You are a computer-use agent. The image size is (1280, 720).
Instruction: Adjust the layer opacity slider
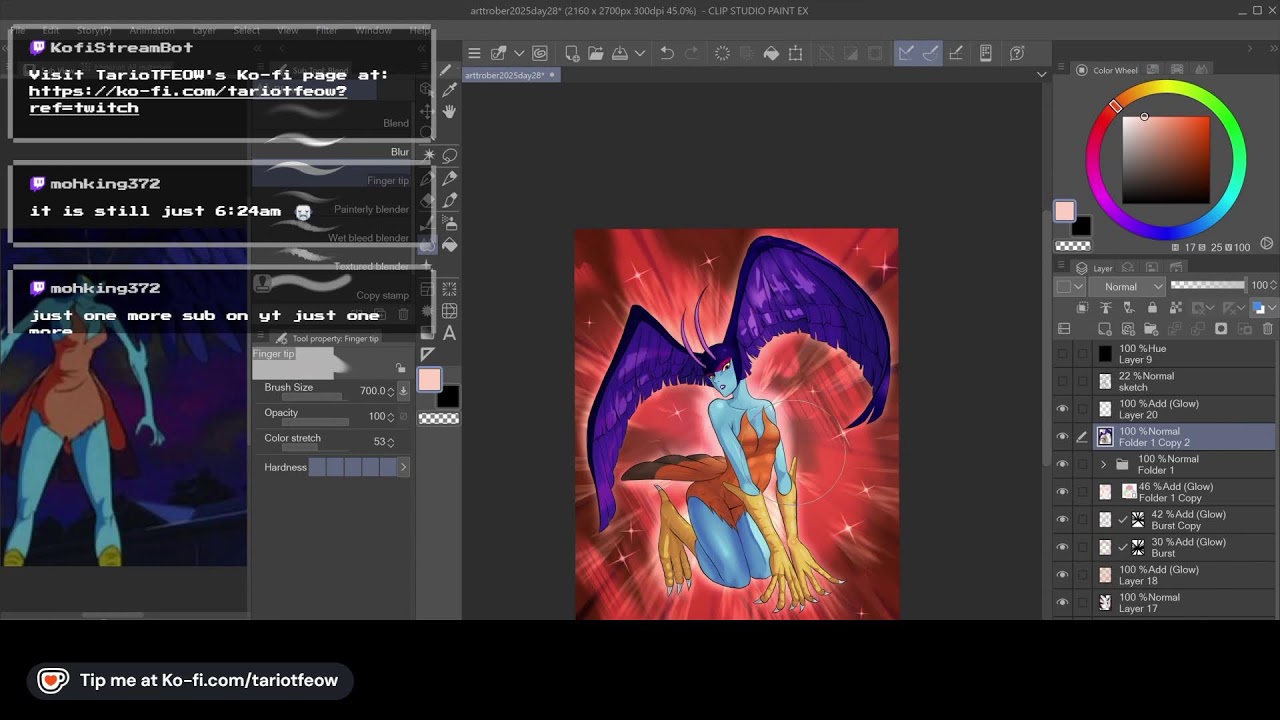[x=1208, y=286]
